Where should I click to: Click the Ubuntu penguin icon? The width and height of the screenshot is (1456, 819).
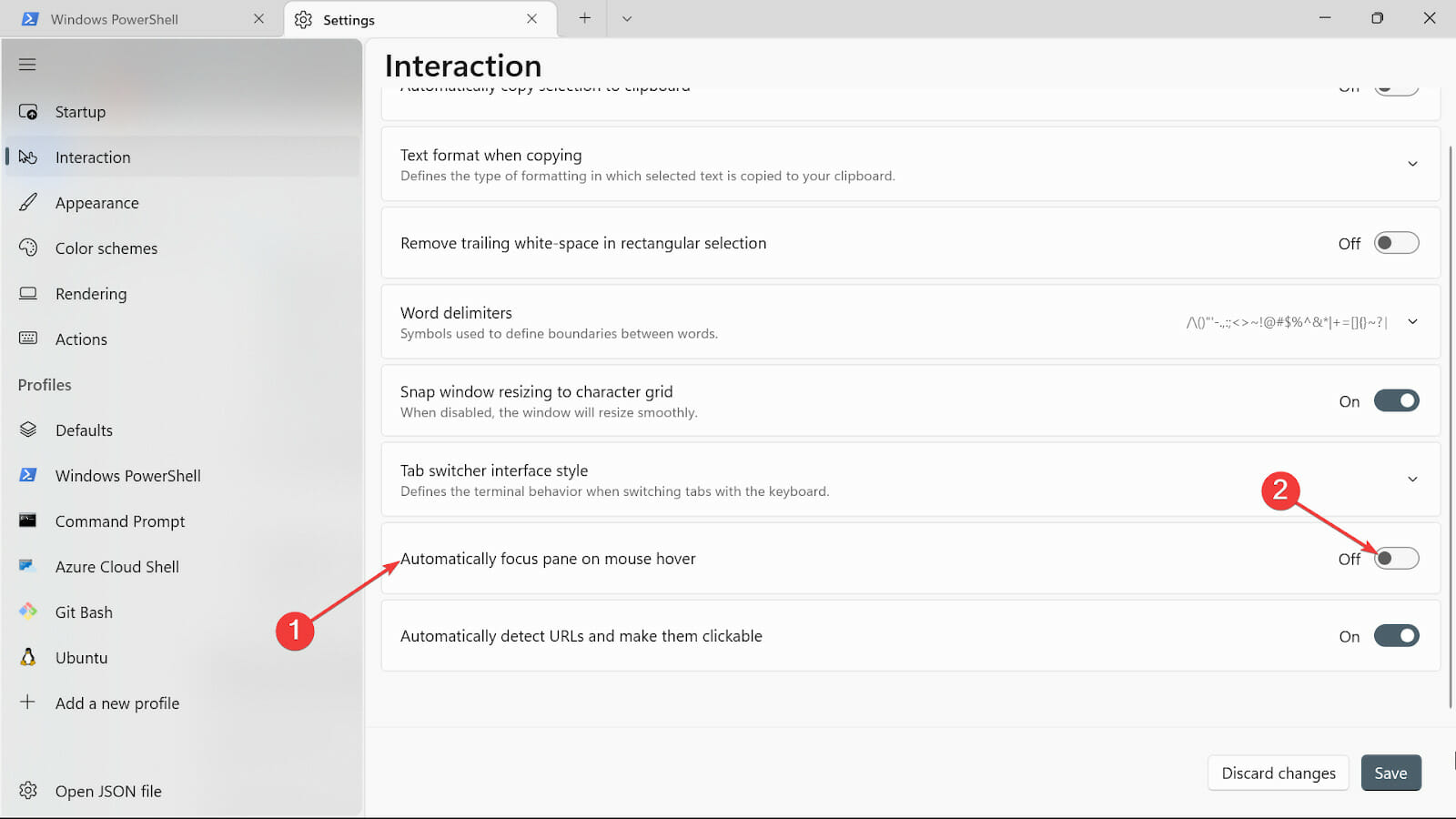click(x=28, y=657)
